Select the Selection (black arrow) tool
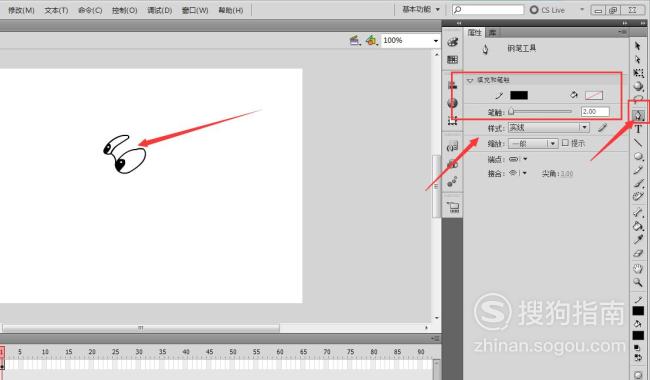The image size is (650, 380). [638, 46]
